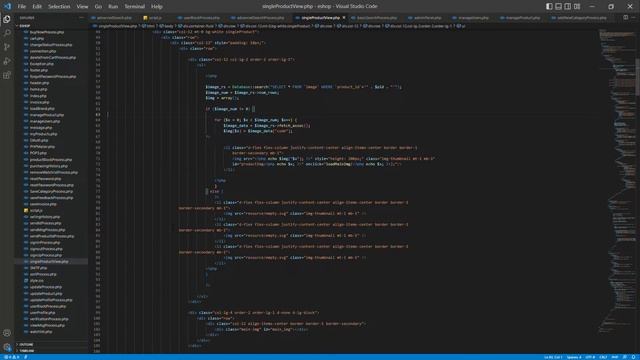Open the editor More Actions ellipsis
Image resolution: width=640 pixels, height=360 pixels.
pyautogui.click(x=633, y=18)
